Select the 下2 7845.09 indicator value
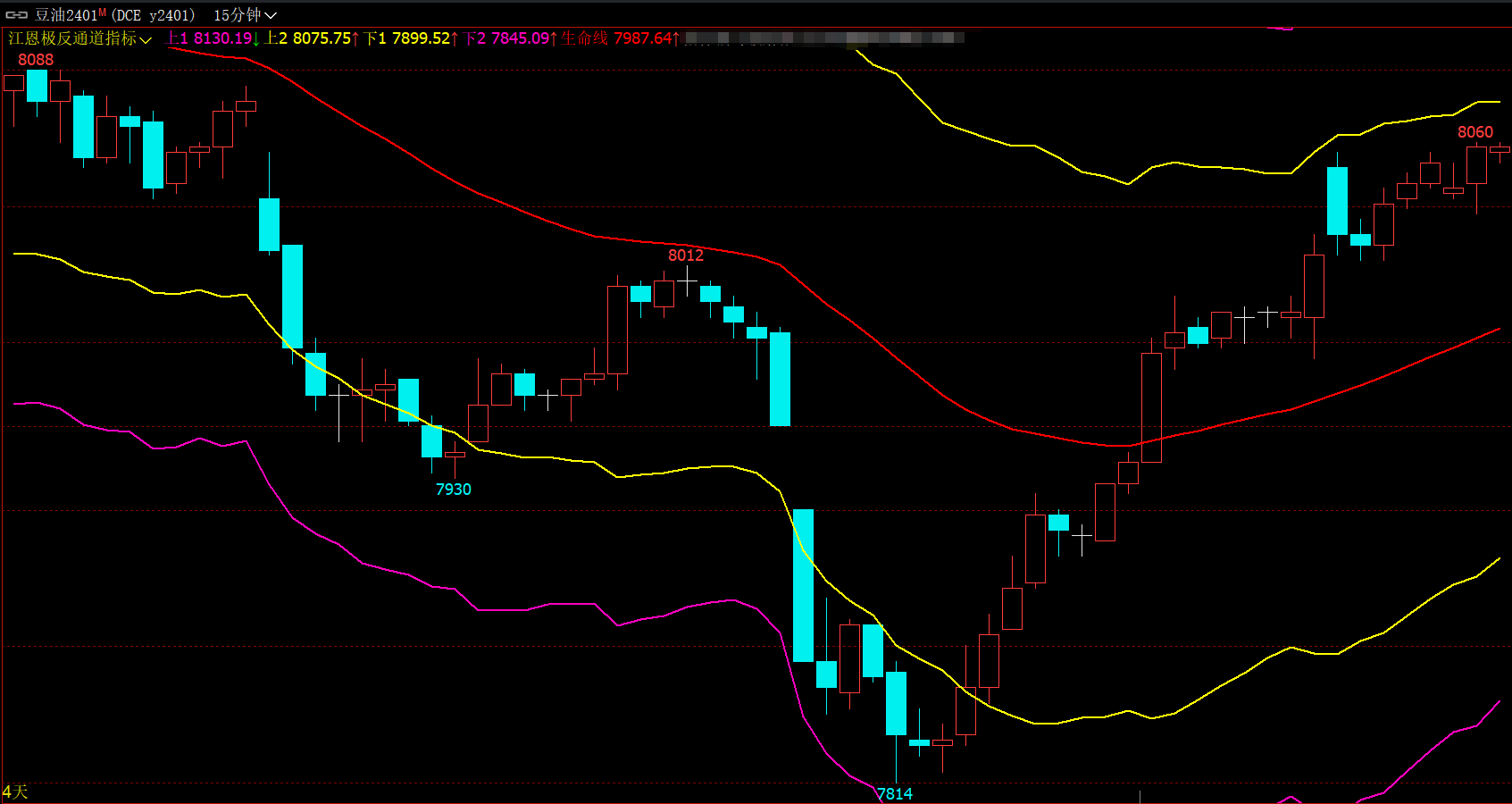The height and width of the screenshot is (804, 1512). [509, 38]
